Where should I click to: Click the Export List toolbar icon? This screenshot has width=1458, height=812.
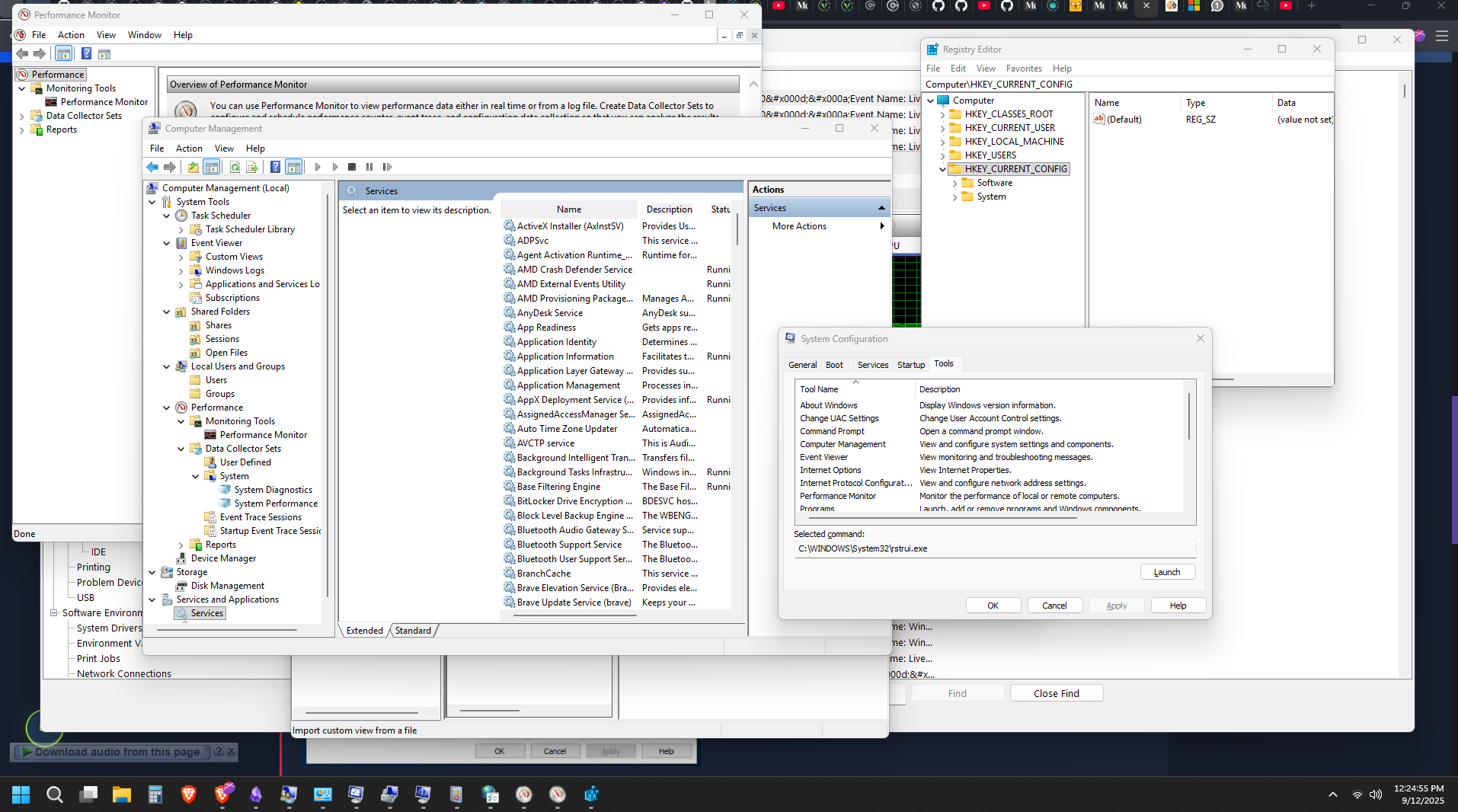(251, 167)
